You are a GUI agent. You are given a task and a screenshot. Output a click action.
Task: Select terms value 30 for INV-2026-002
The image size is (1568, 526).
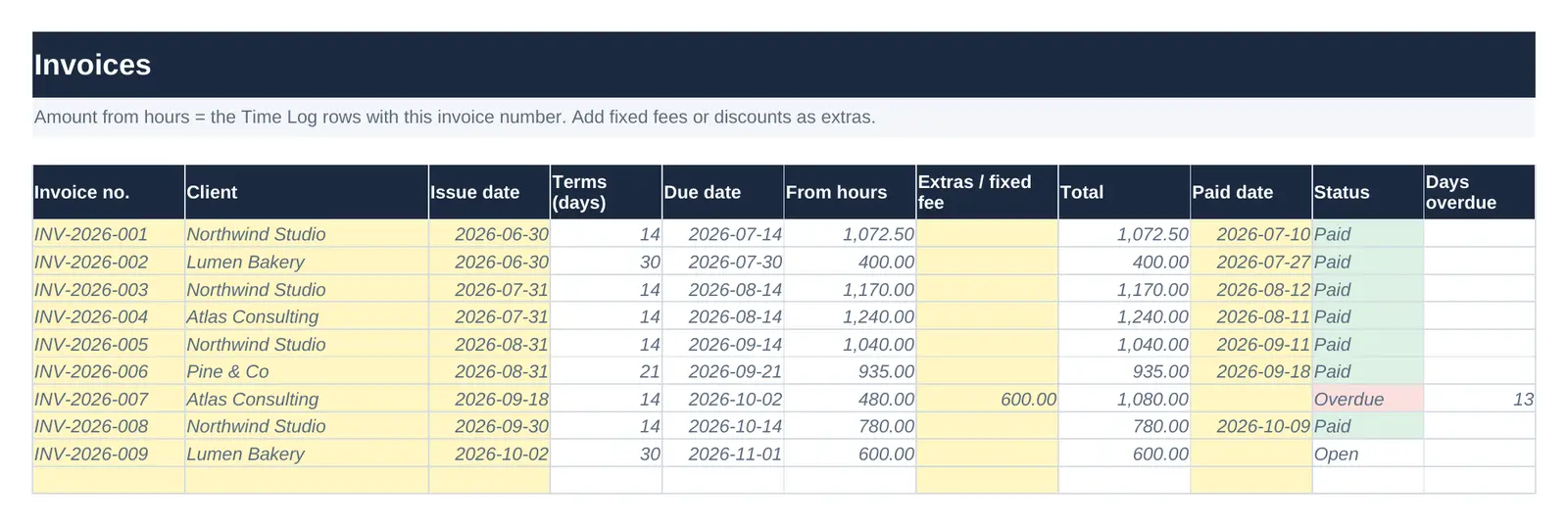[606, 262]
